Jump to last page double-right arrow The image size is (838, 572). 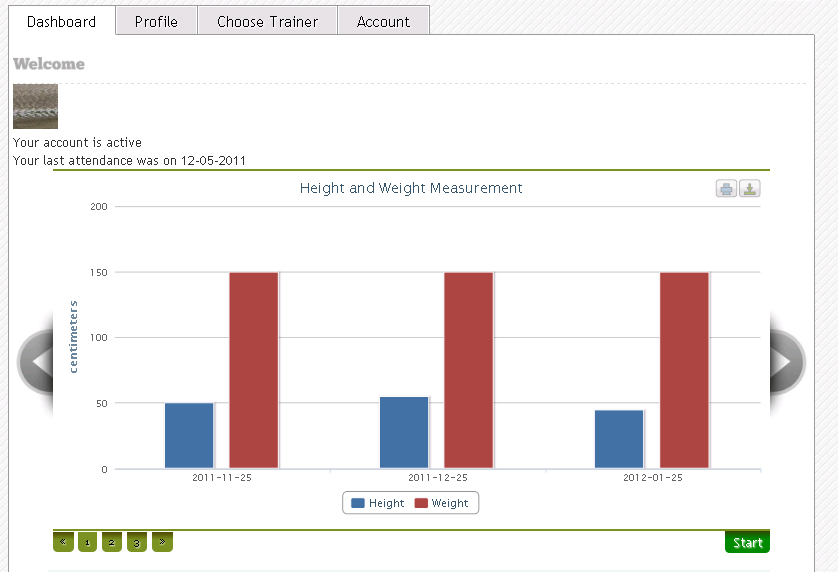point(162,542)
